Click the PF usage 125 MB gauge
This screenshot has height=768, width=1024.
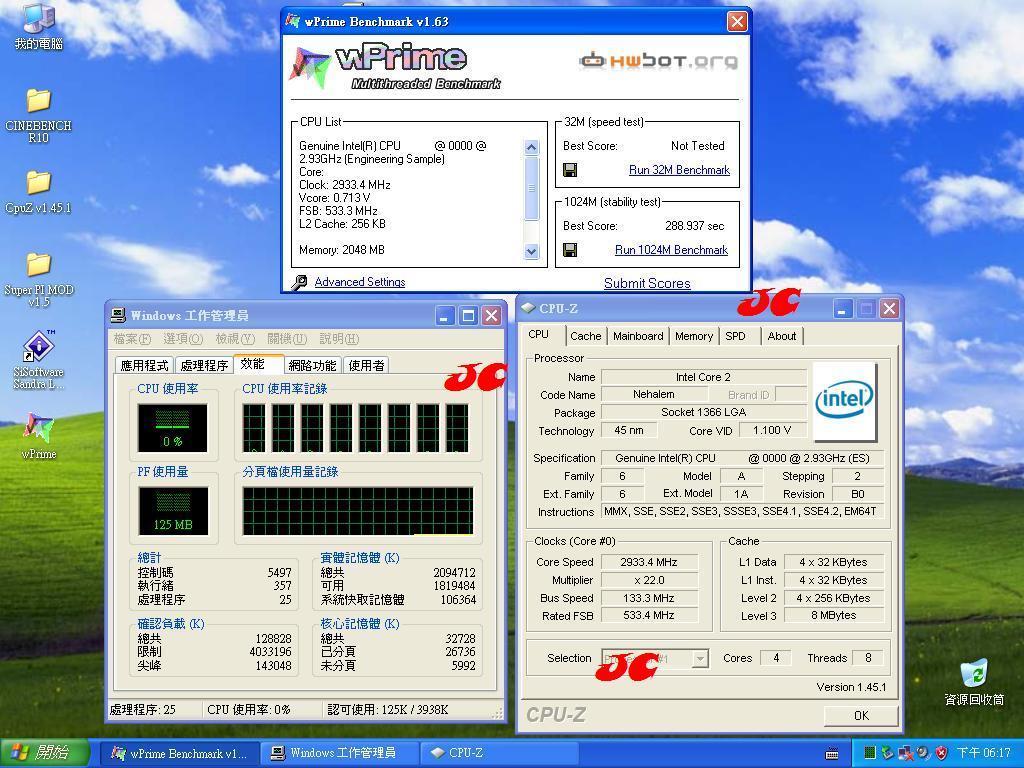[x=173, y=511]
